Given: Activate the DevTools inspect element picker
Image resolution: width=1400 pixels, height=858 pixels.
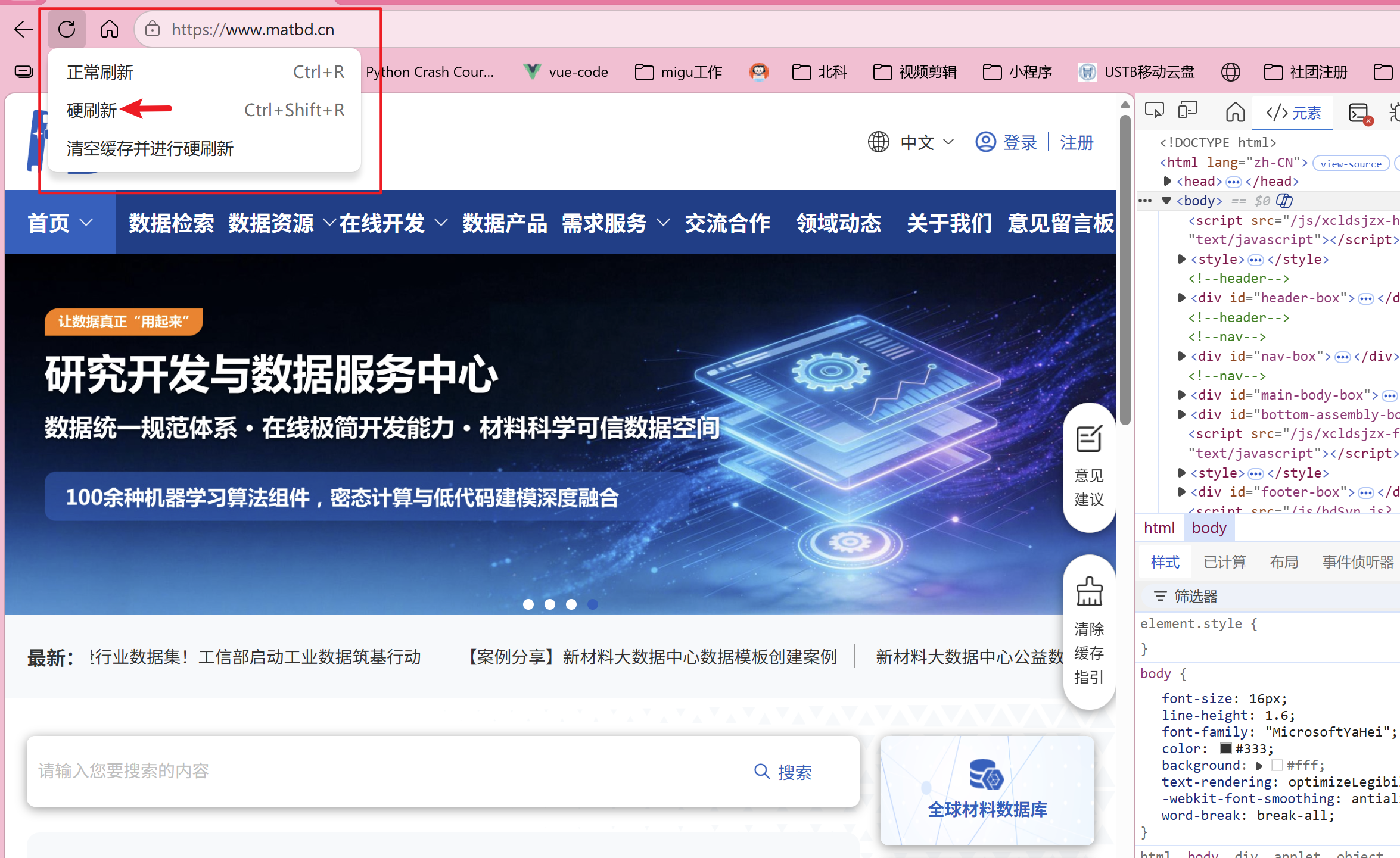Looking at the screenshot, I should coord(1154,111).
